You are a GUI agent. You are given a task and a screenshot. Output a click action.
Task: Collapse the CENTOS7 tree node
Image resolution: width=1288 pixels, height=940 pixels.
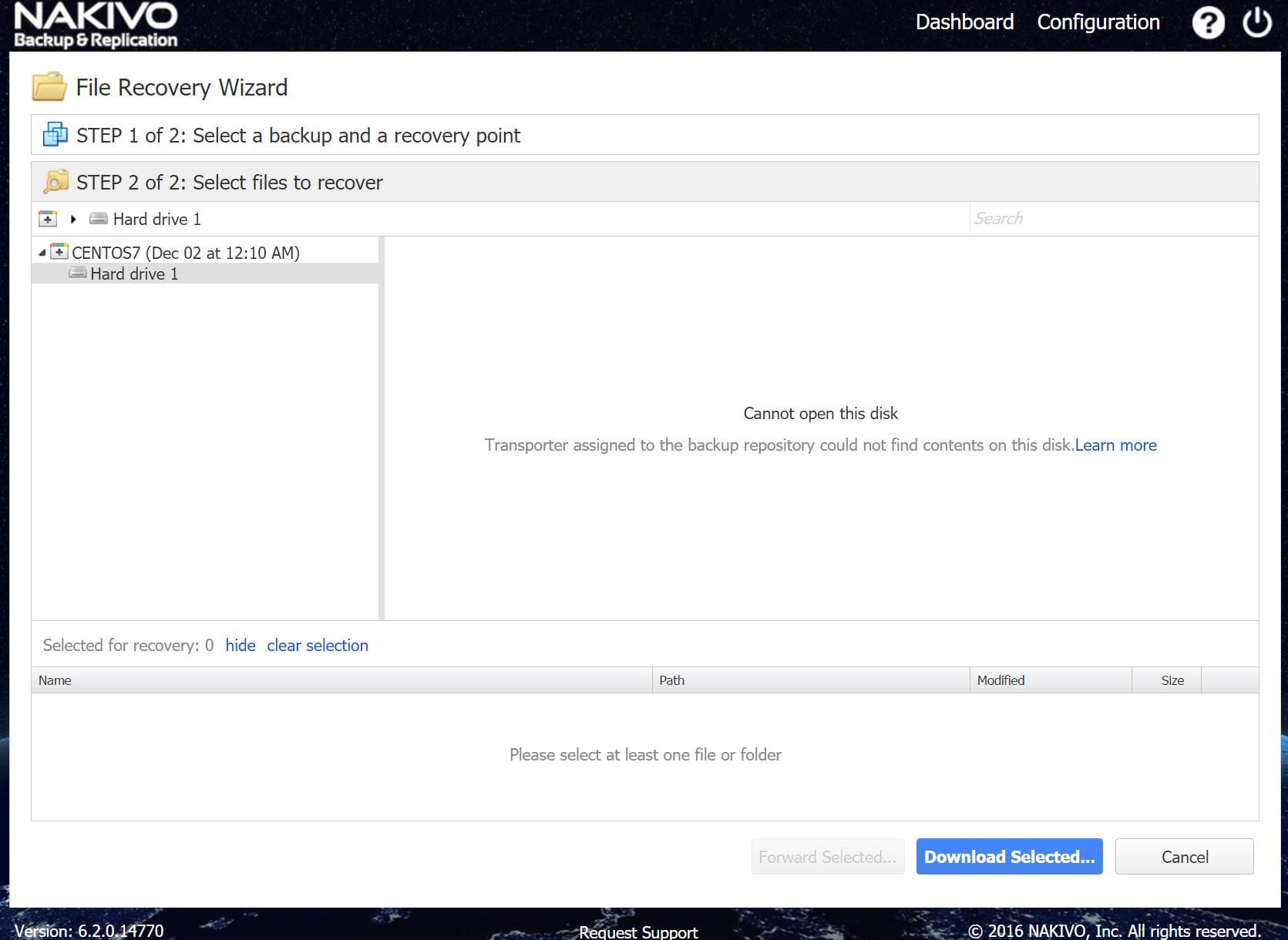[42, 253]
